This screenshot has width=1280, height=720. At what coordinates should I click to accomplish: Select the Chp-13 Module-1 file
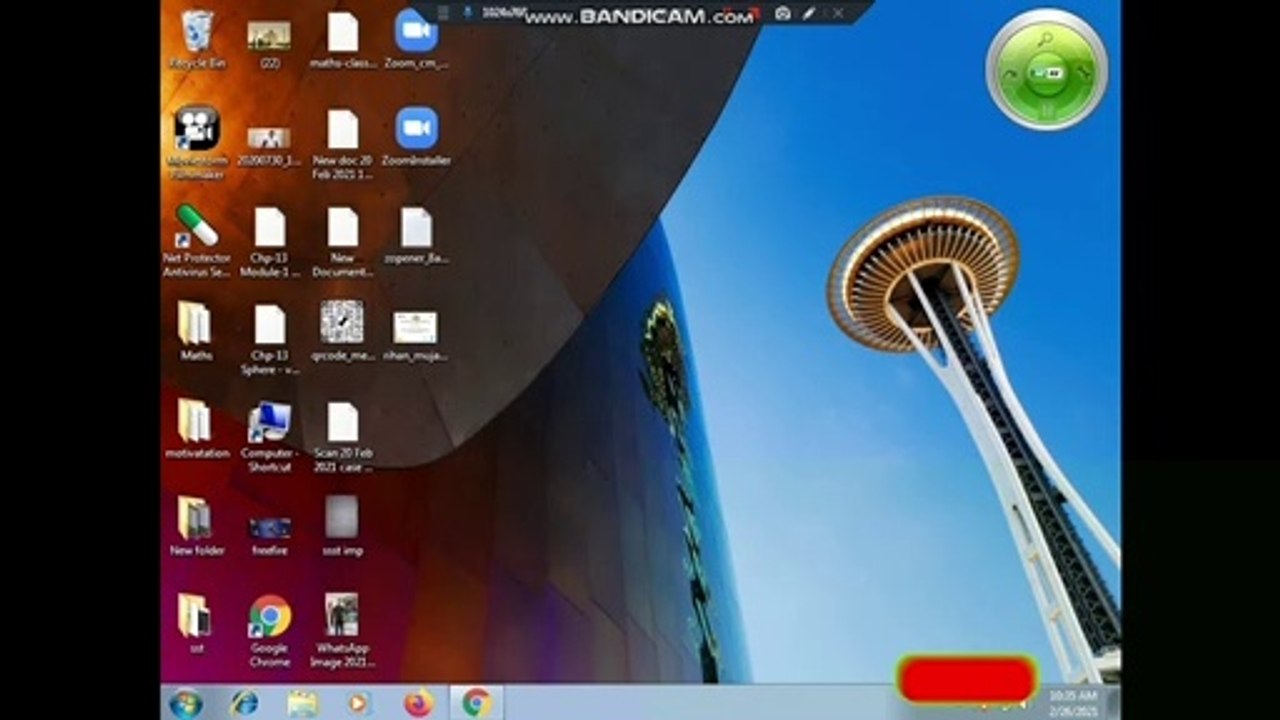[x=270, y=241]
